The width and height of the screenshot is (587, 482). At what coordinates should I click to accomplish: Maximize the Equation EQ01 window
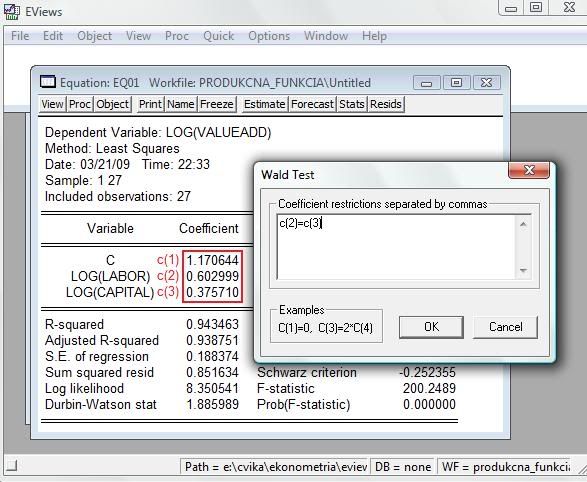pos(456,83)
